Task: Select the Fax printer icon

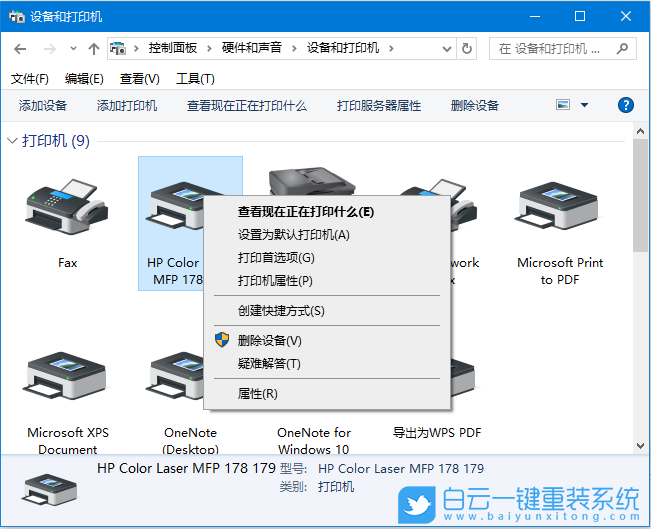Action: pyautogui.click(x=67, y=207)
